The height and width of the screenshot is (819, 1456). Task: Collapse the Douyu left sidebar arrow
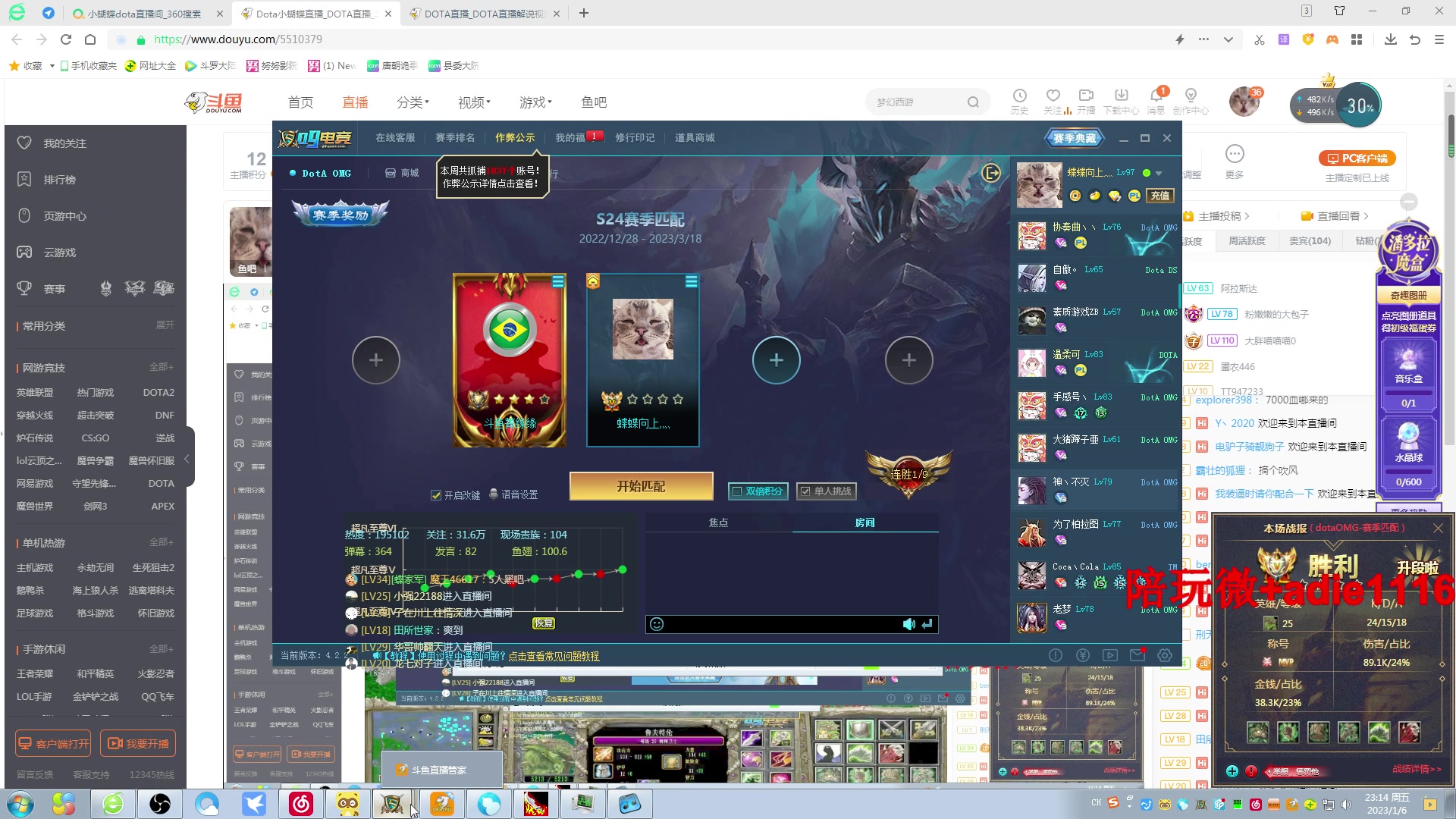click(x=187, y=458)
